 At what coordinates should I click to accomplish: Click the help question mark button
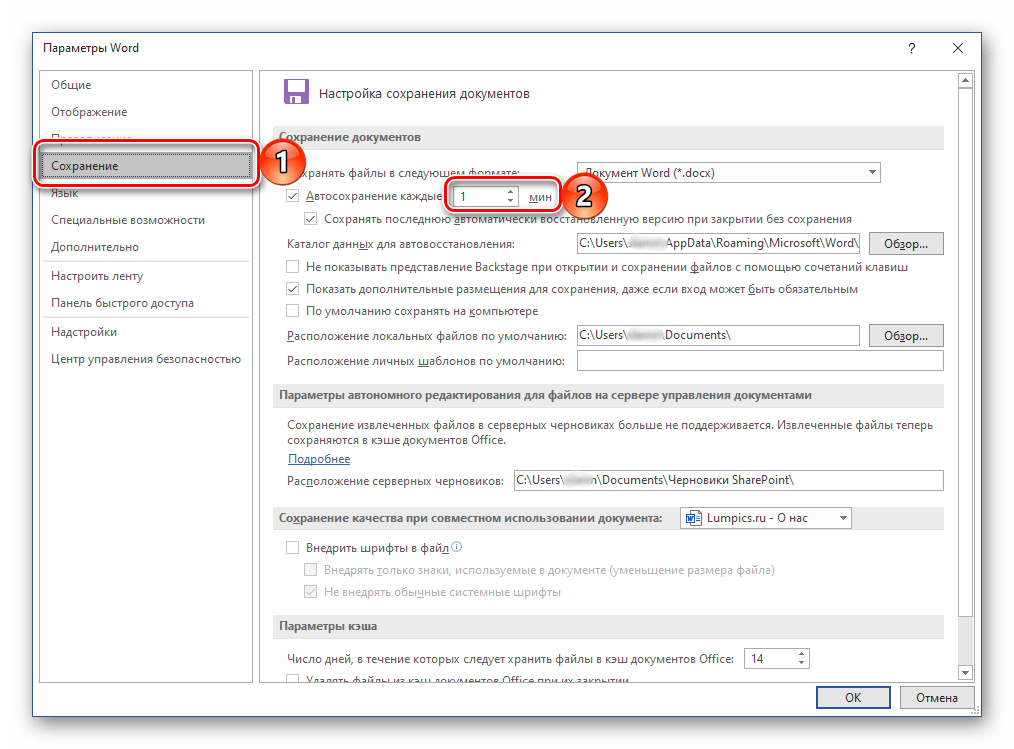[911, 49]
